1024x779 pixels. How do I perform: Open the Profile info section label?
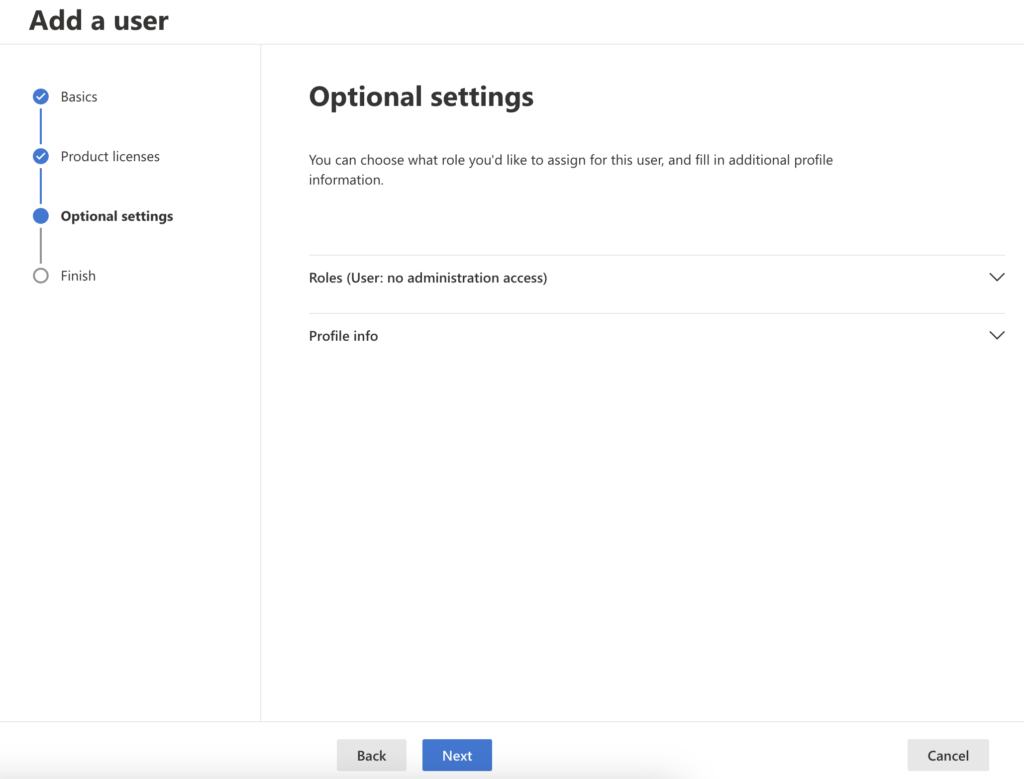(x=343, y=336)
